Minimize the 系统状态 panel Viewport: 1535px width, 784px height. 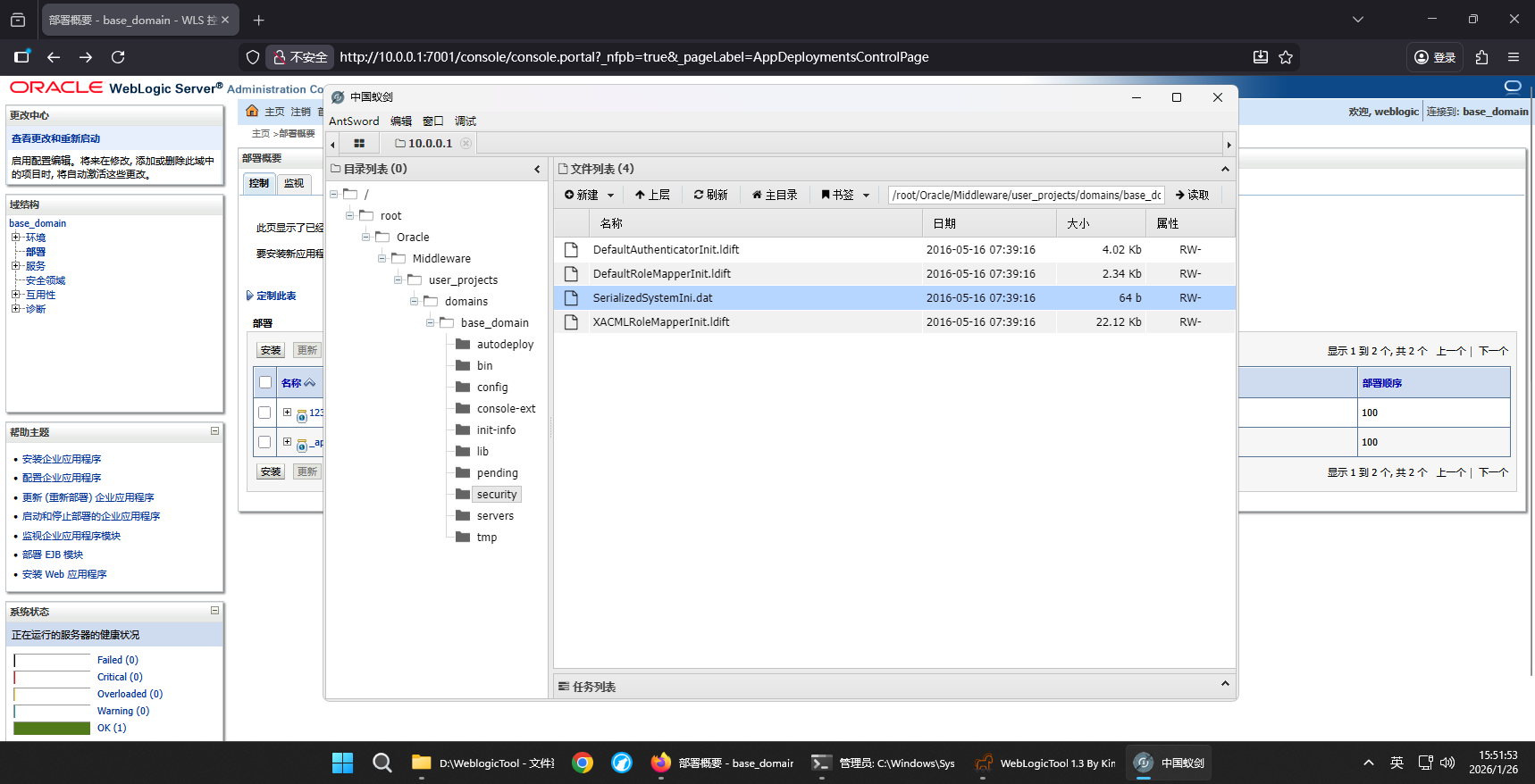pos(214,611)
